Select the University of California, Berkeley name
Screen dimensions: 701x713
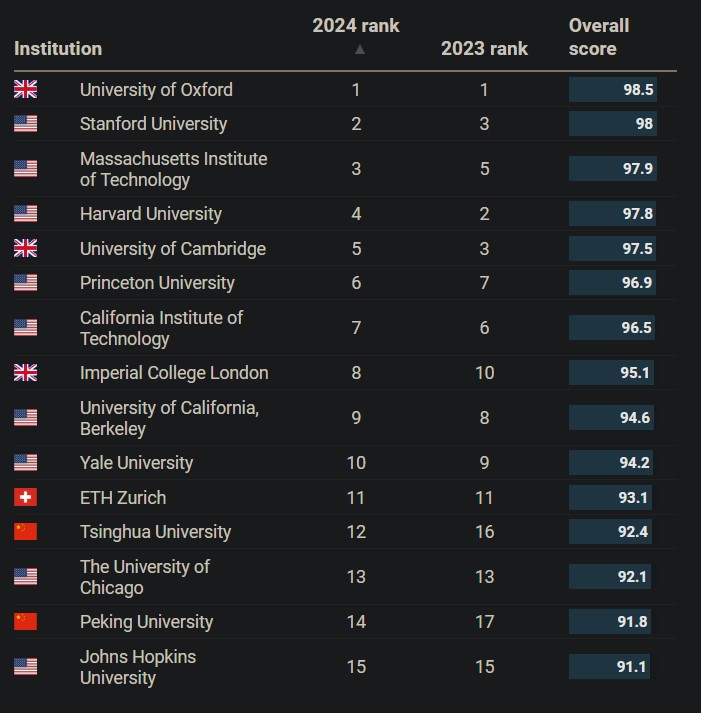[169, 418]
